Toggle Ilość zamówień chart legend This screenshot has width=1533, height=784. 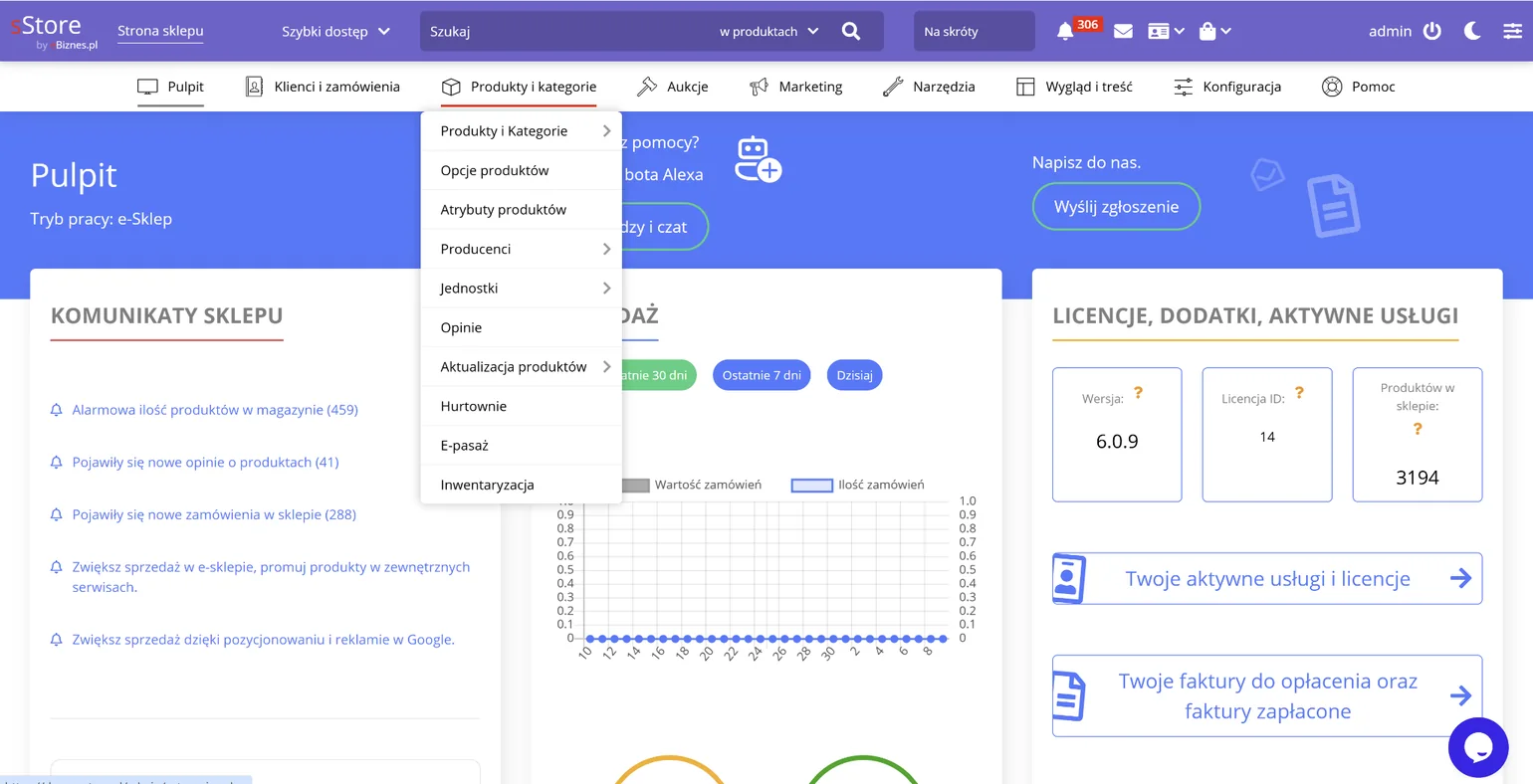858,485
